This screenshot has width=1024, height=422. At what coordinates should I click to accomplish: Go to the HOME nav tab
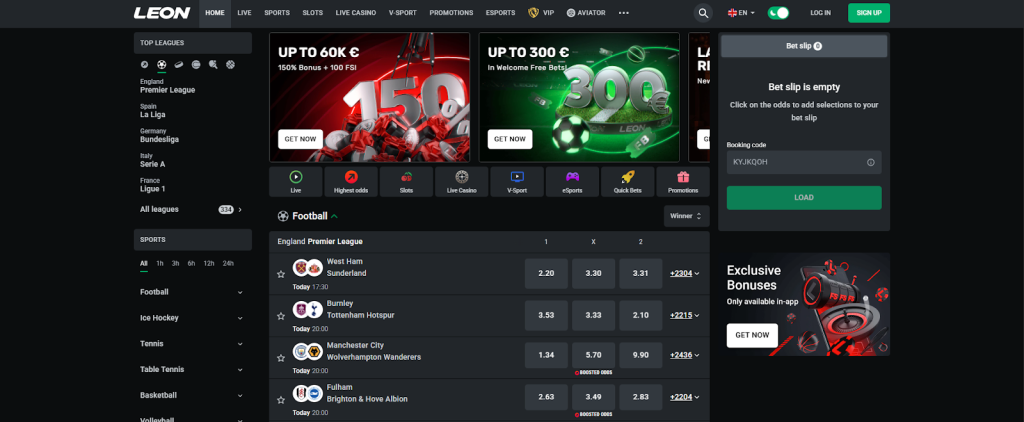click(215, 13)
